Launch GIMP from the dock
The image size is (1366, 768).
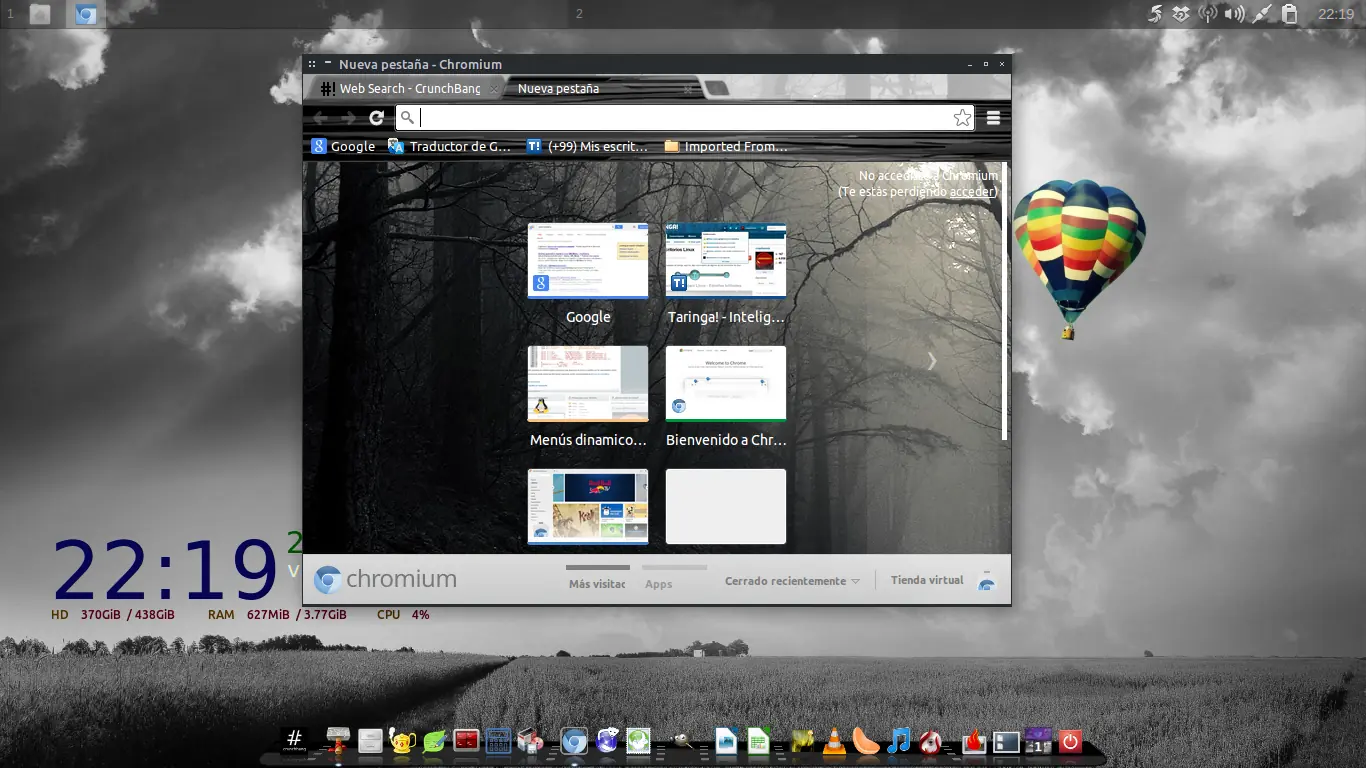point(682,741)
